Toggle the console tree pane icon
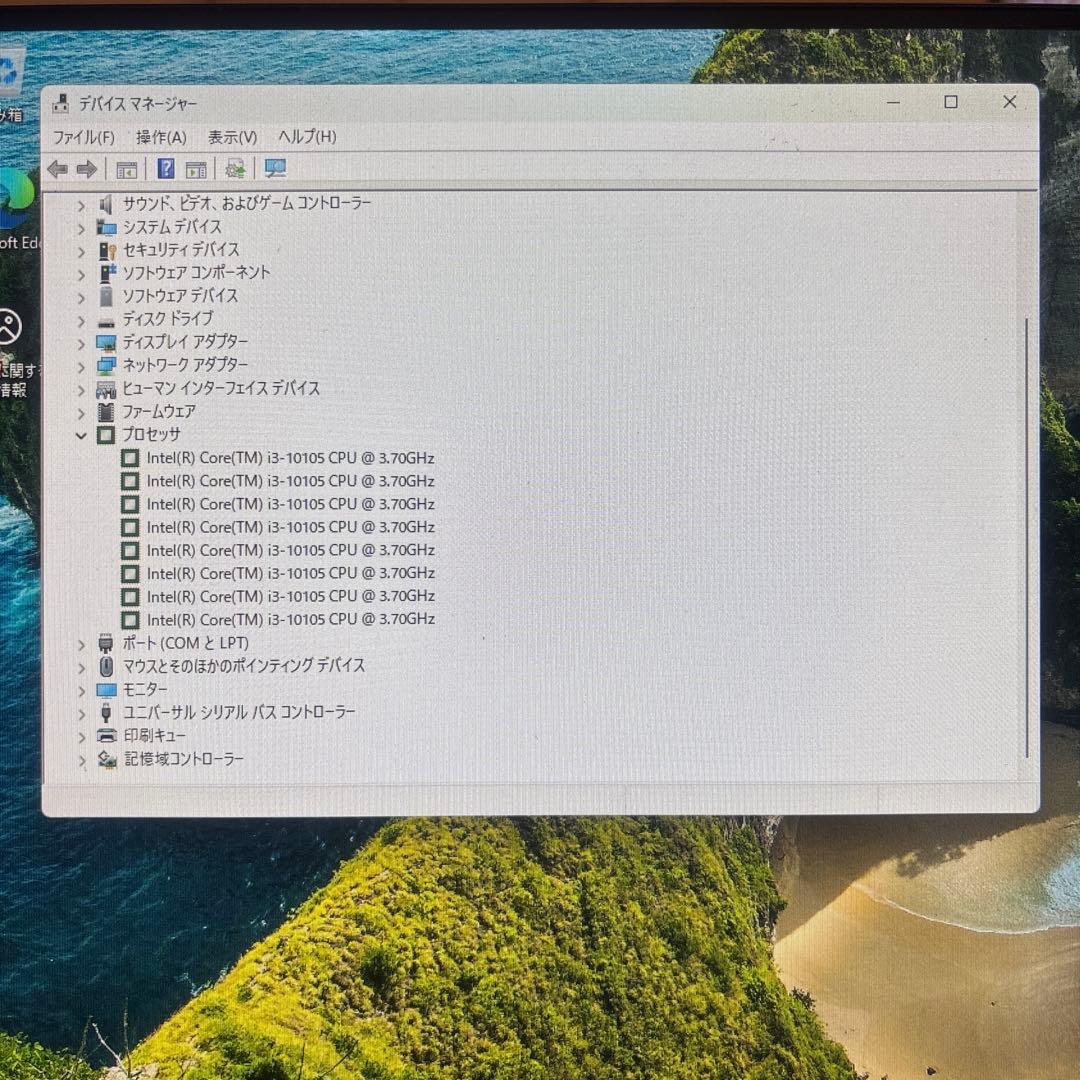The height and width of the screenshot is (1080, 1080). (x=126, y=168)
